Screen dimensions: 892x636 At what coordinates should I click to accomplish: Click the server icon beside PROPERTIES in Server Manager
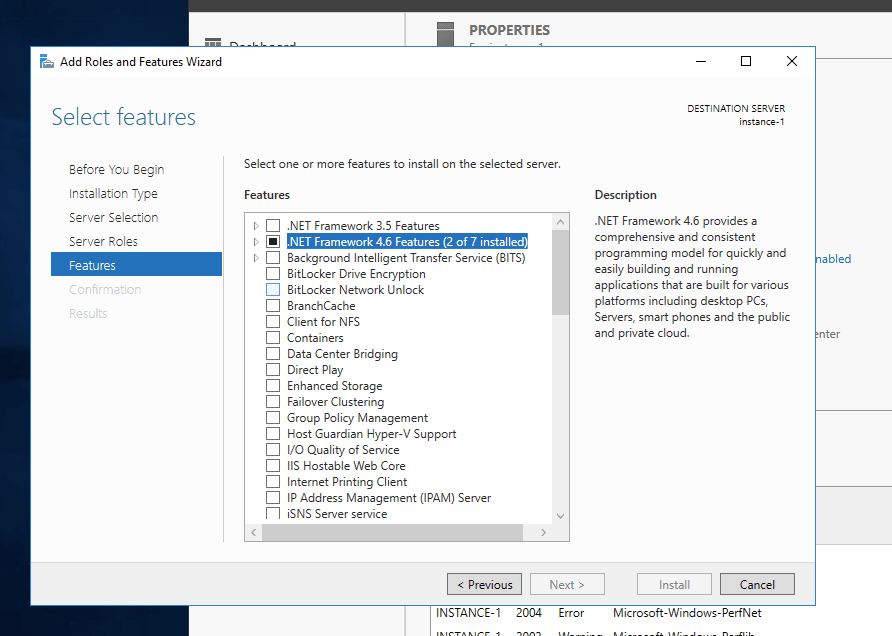coord(445,34)
